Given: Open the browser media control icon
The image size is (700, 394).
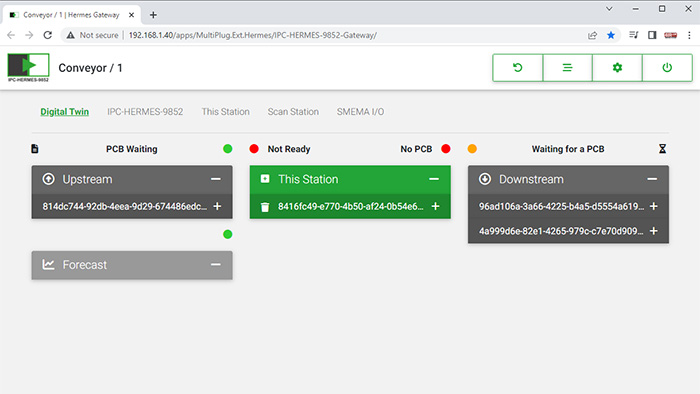Looking at the screenshot, I should tap(633, 35).
